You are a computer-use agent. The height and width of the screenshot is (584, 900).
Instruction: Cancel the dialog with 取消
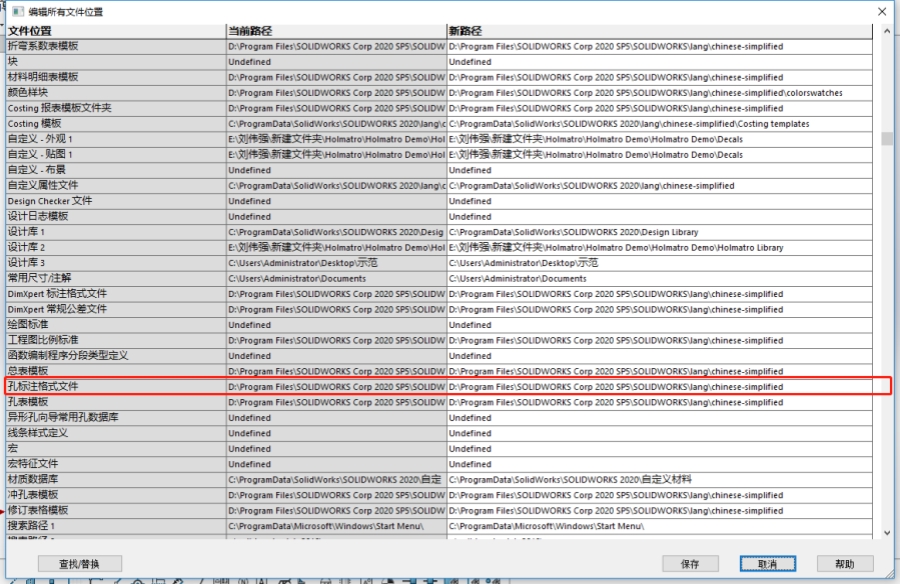point(767,564)
